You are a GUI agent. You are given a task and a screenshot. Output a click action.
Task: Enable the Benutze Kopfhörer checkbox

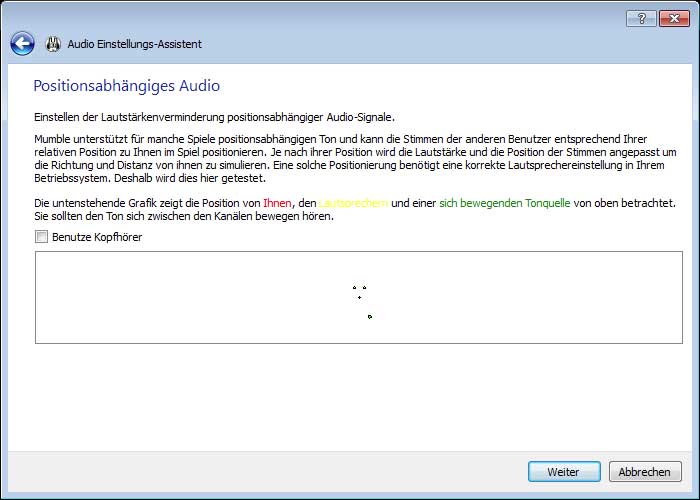point(42,237)
